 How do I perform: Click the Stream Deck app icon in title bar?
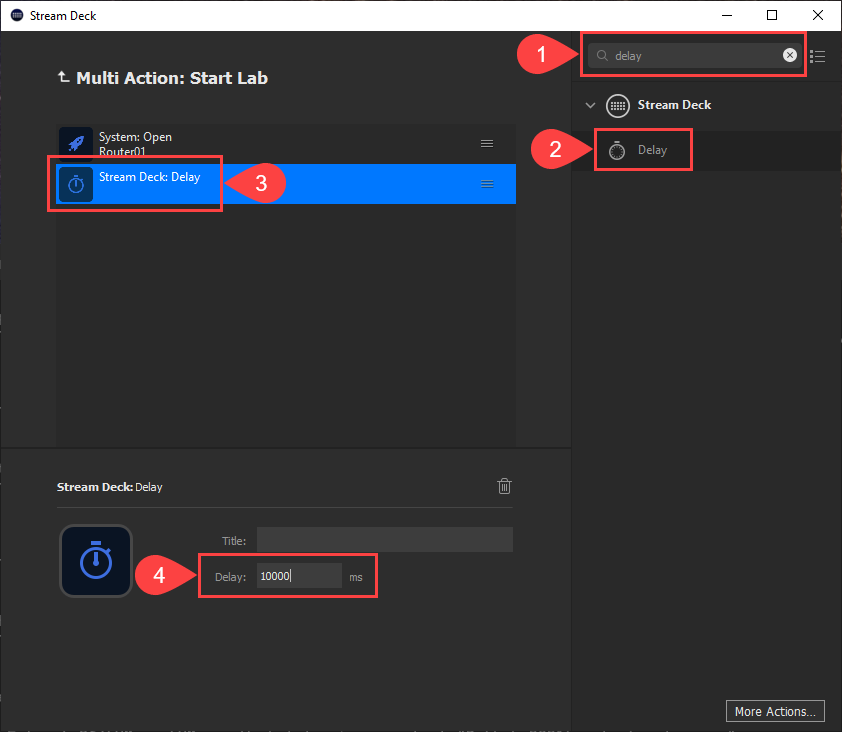[17, 16]
